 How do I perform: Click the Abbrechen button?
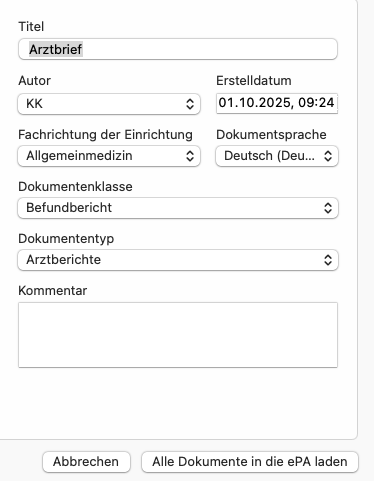[x=86, y=462]
